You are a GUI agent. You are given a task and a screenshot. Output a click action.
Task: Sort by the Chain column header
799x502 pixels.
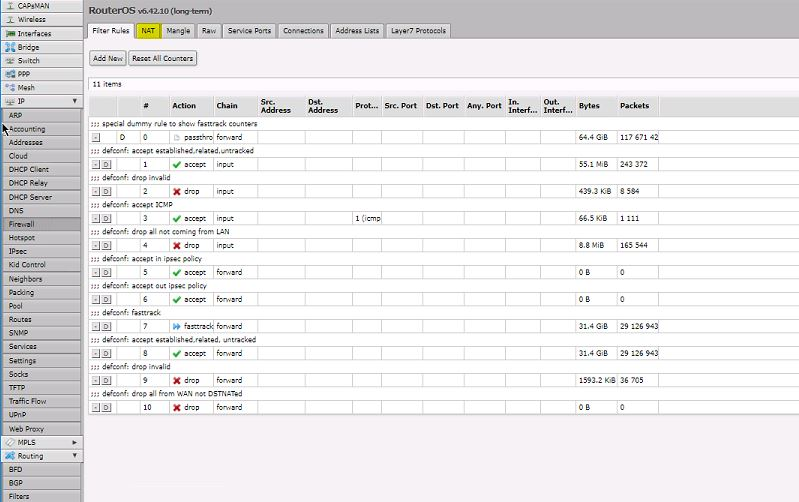(235, 106)
